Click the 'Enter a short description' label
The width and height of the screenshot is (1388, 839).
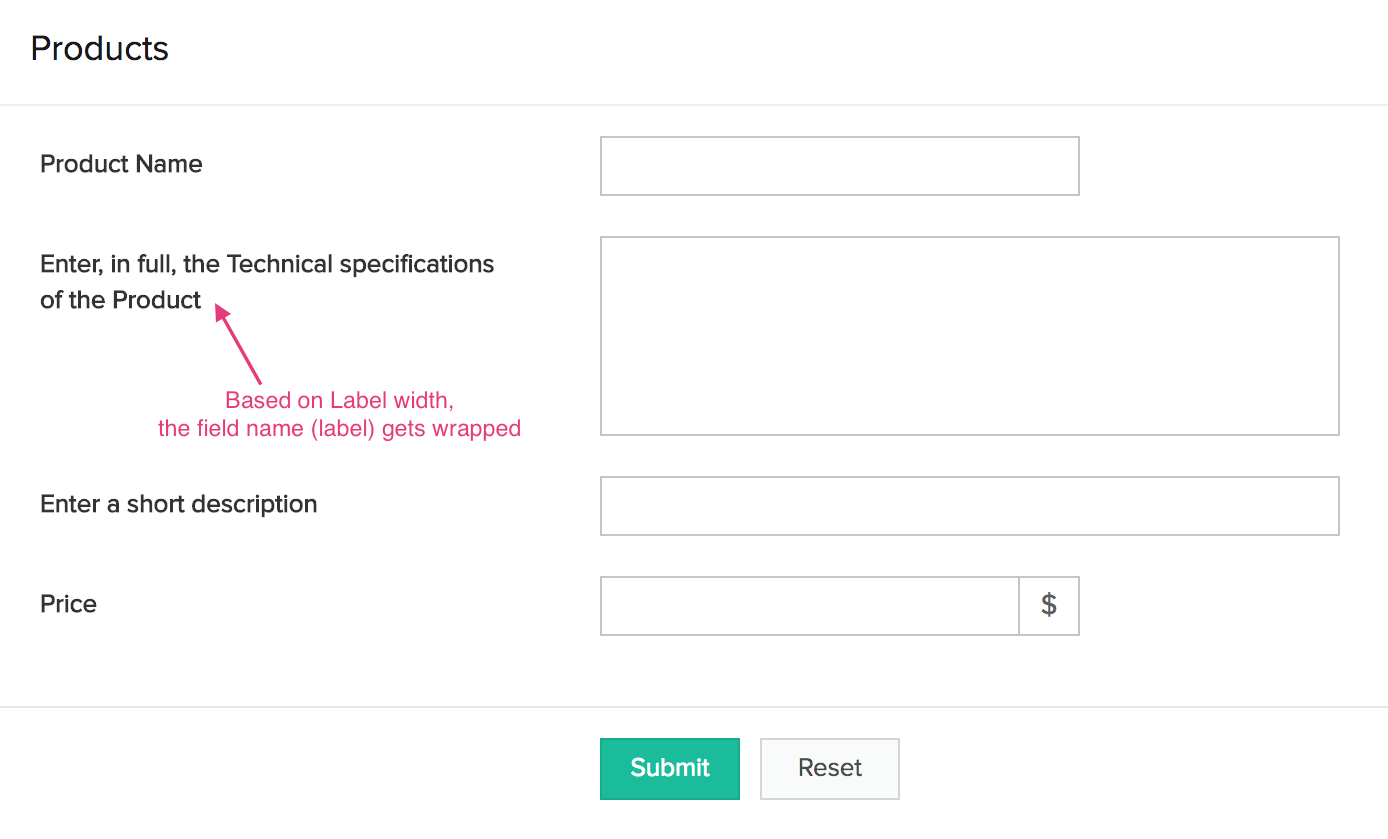coord(178,504)
